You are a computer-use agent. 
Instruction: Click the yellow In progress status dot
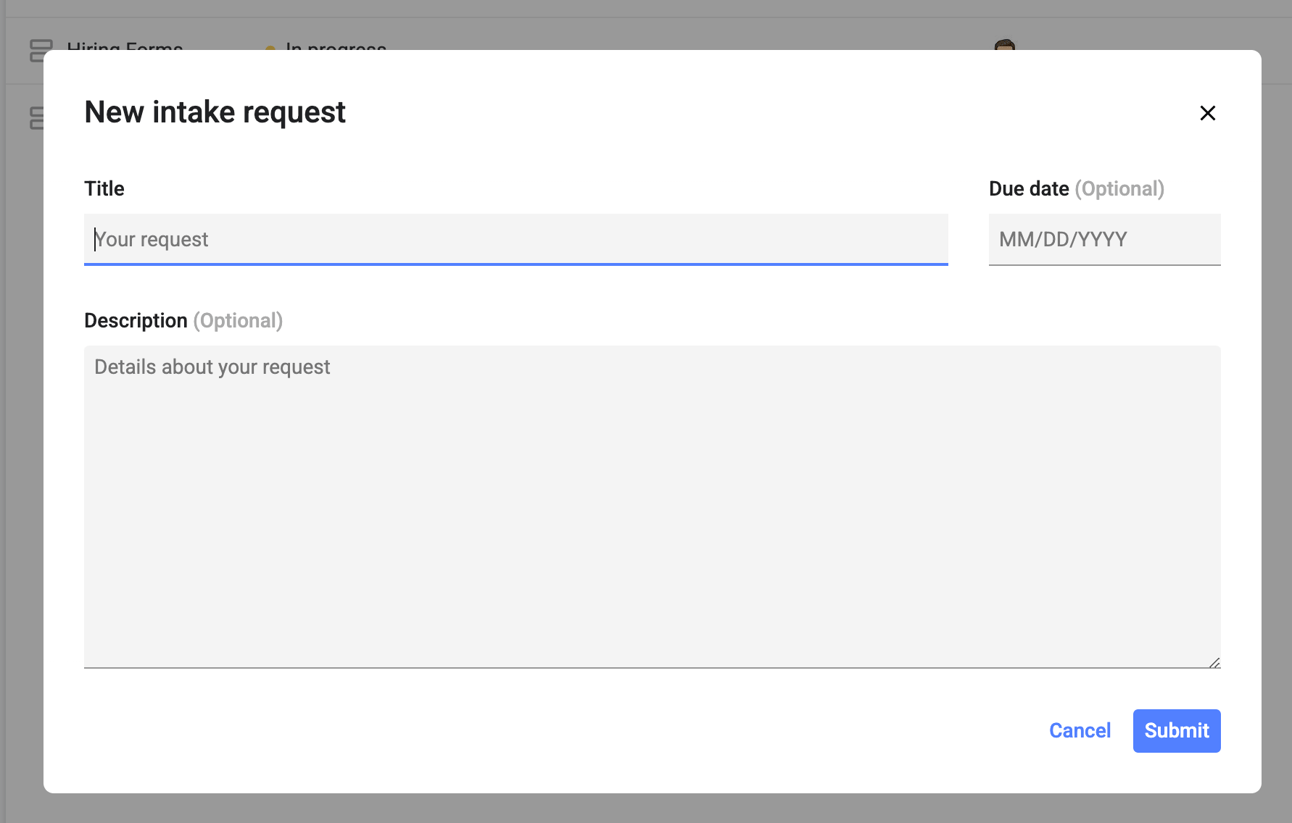270,48
